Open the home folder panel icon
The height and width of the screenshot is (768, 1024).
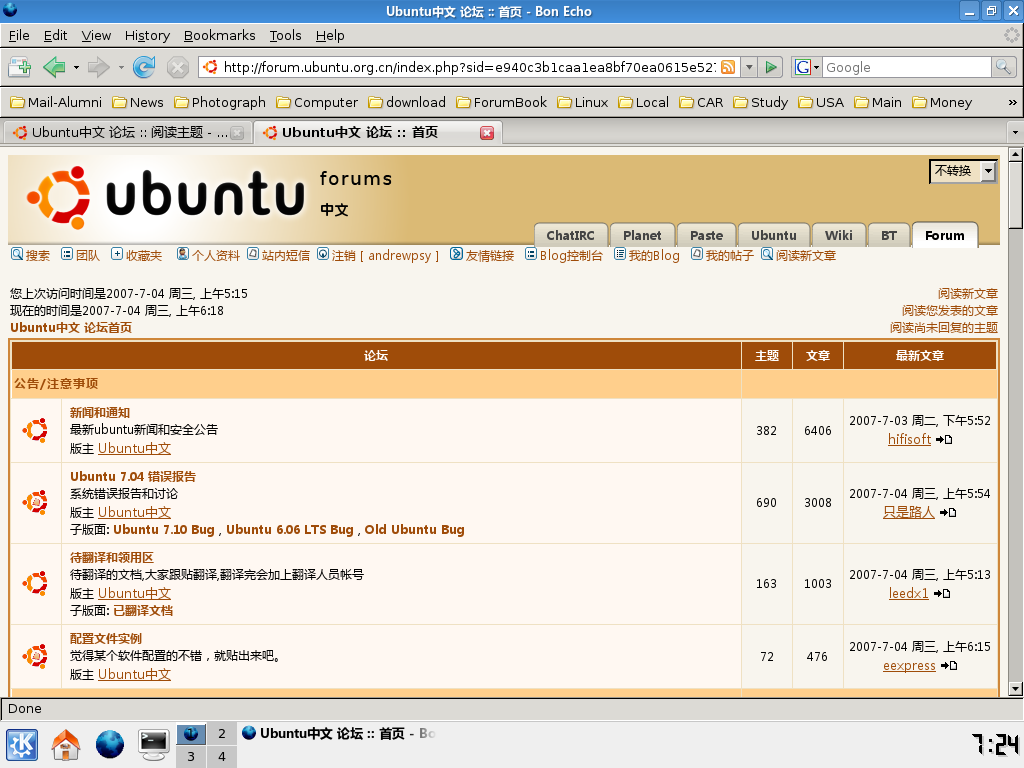tap(66, 745)
